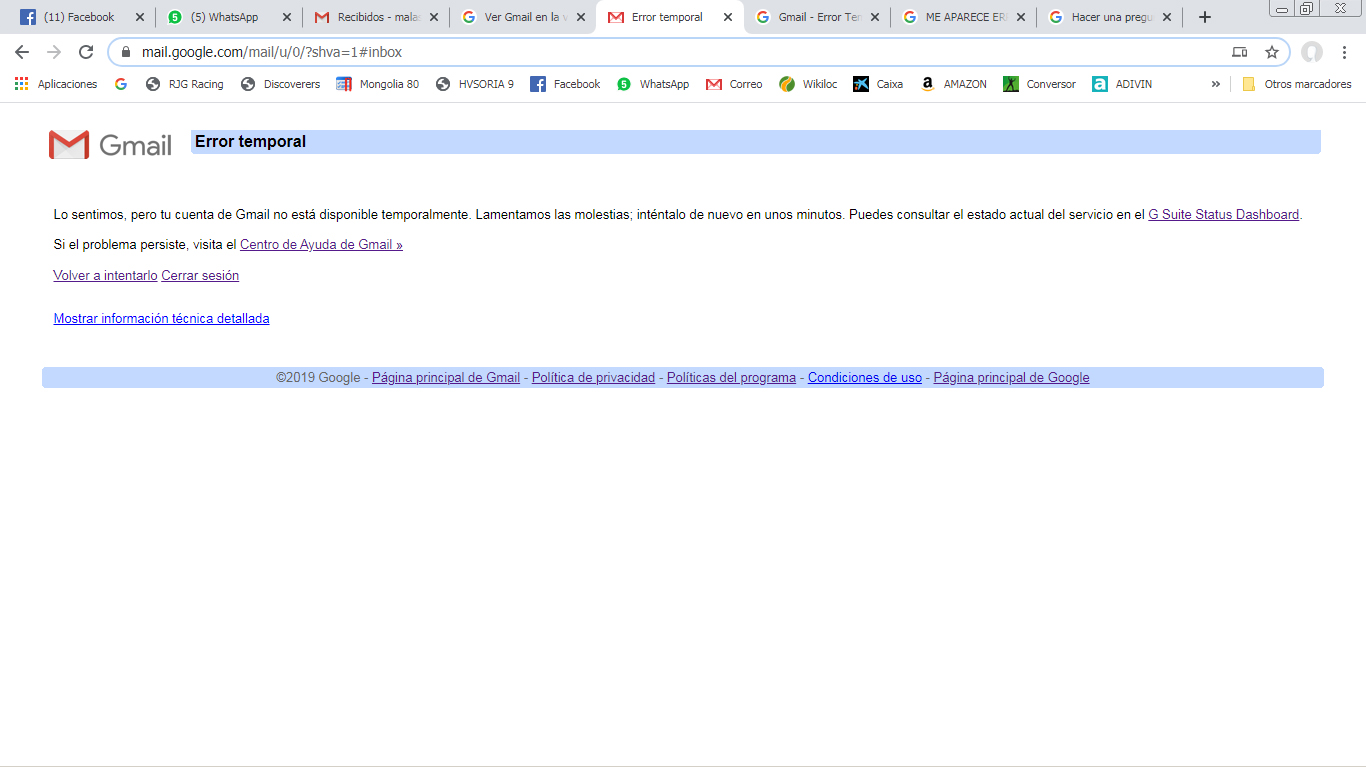Click Cerrar sesión link

click(200, 275)
